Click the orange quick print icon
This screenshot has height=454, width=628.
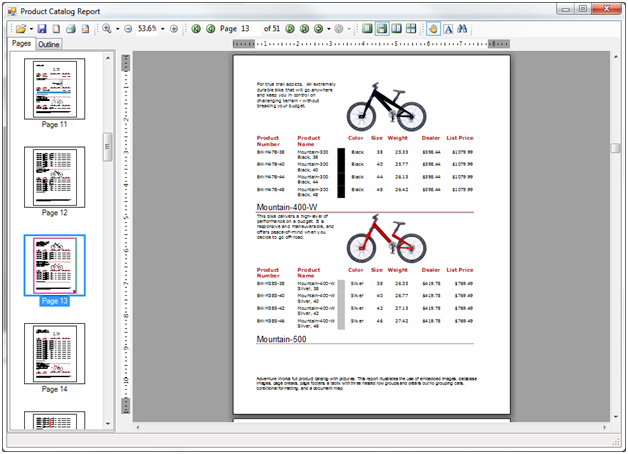(85, 29)
